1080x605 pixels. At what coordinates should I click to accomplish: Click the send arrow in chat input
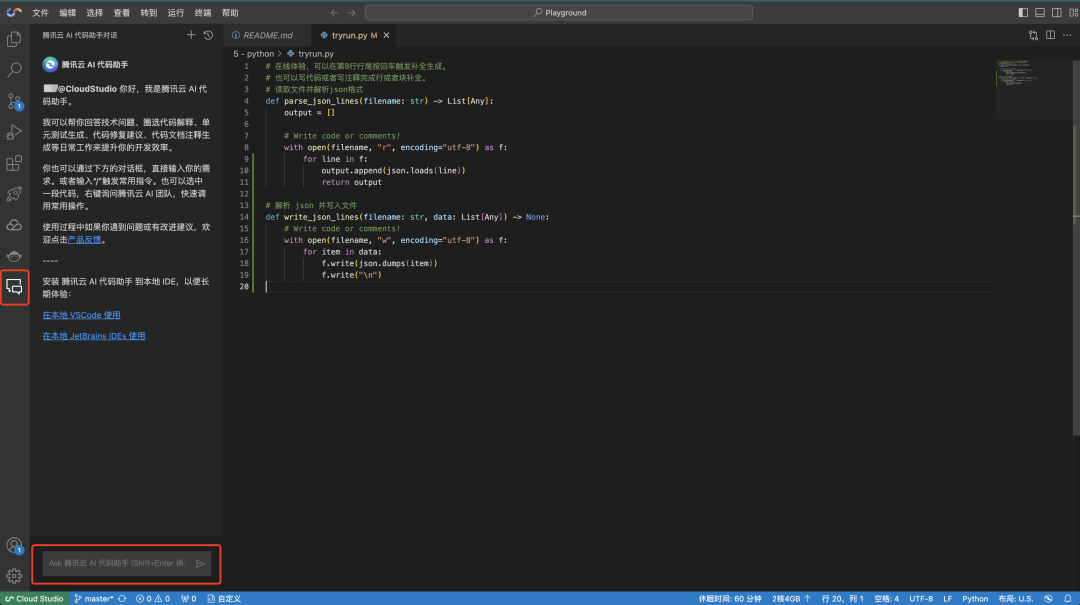(x=200, y=563)
